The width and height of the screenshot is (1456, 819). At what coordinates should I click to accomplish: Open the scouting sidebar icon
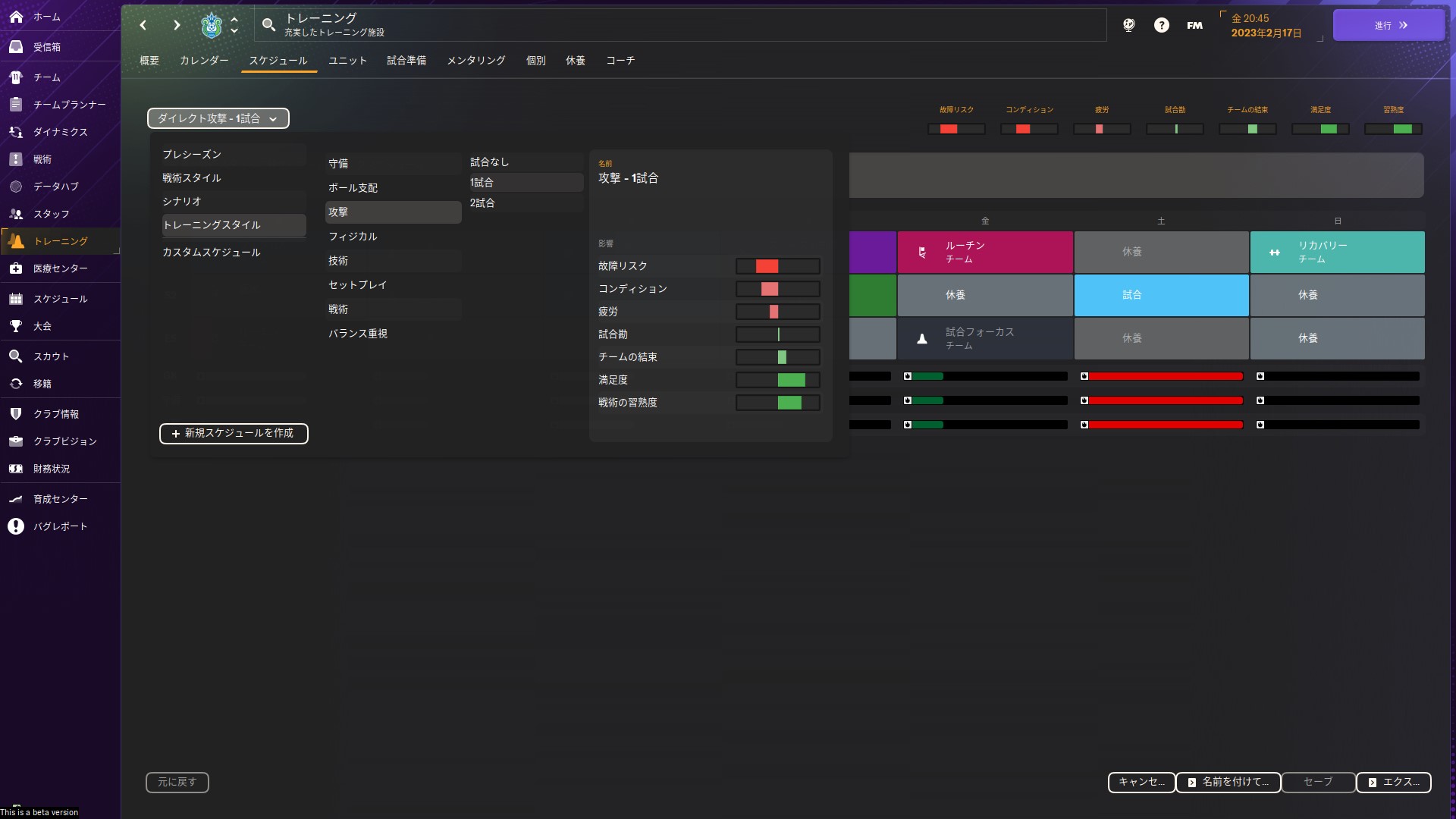point(16,356)
